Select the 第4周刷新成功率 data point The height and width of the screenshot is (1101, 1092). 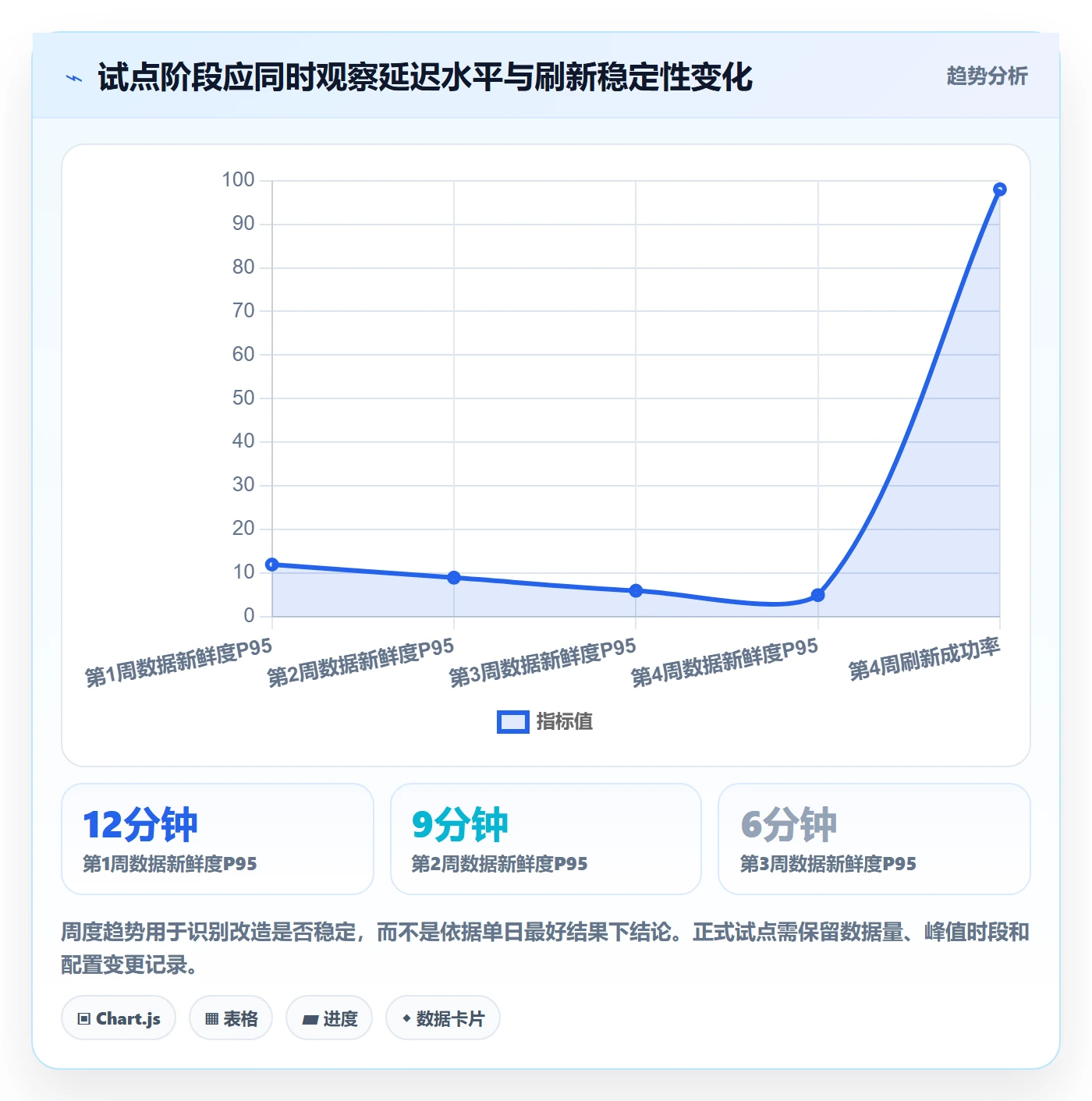pyautogui.click(x=1000, y=189)
